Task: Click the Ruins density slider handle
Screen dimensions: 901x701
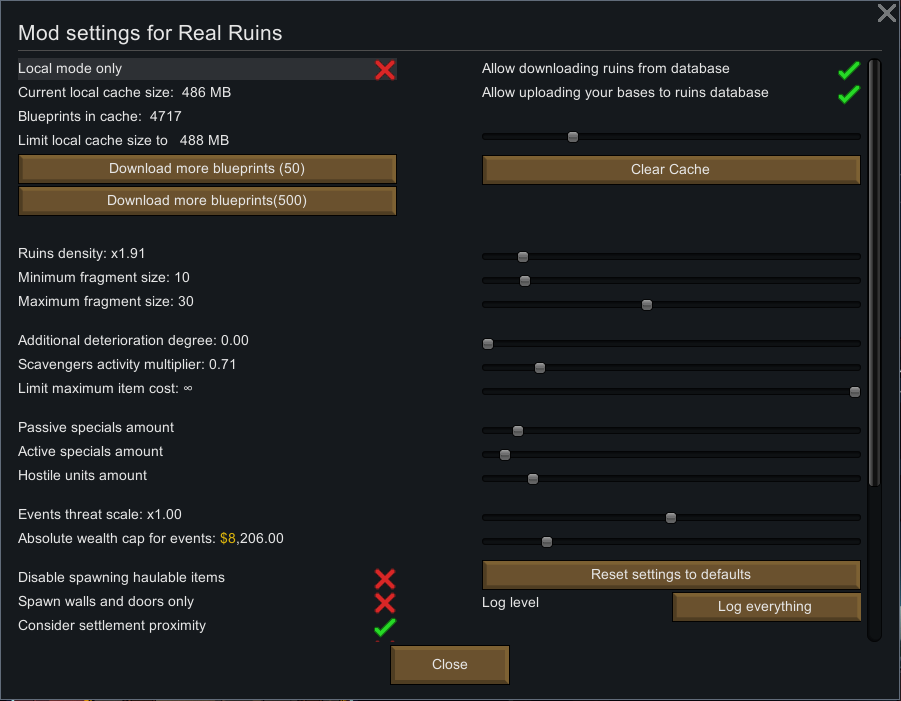Action: point(523,257)
